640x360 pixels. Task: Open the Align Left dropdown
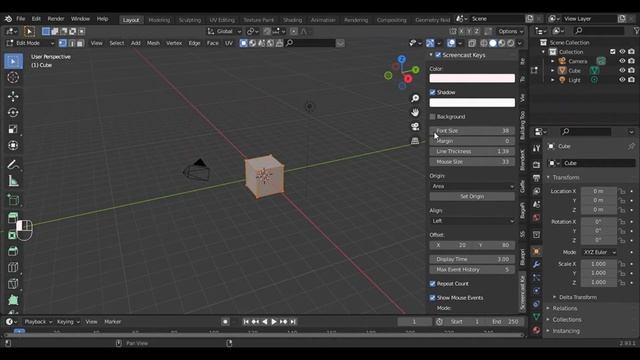click(x=472, y=221)
